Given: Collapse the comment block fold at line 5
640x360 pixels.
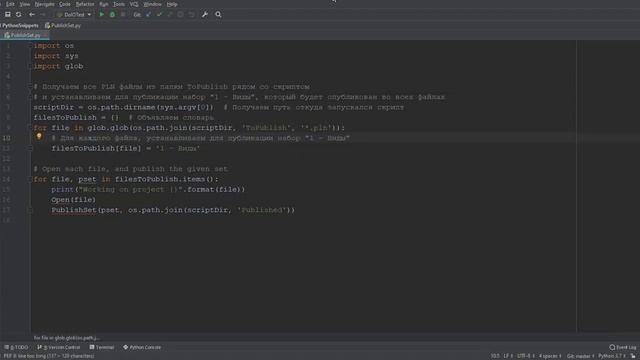Looking at the screenshot, I should pyautogui.click(x=30, y=87).
